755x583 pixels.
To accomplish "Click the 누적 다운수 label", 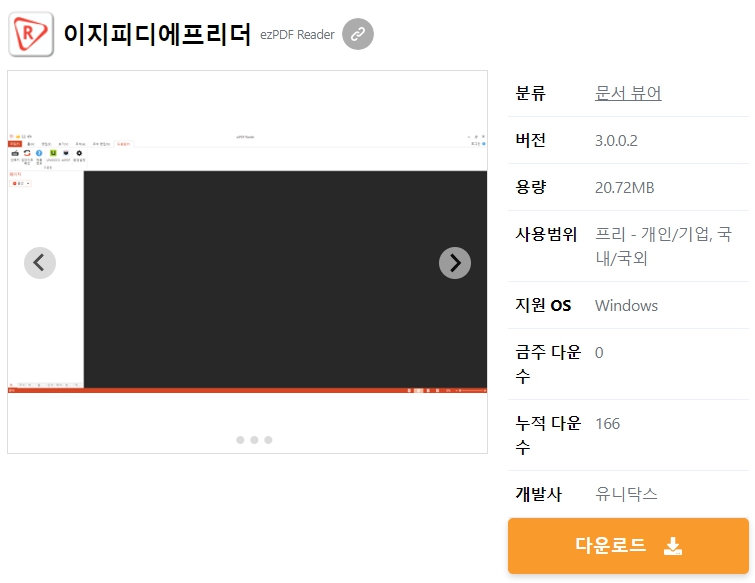I will click(x=548, y=435).
